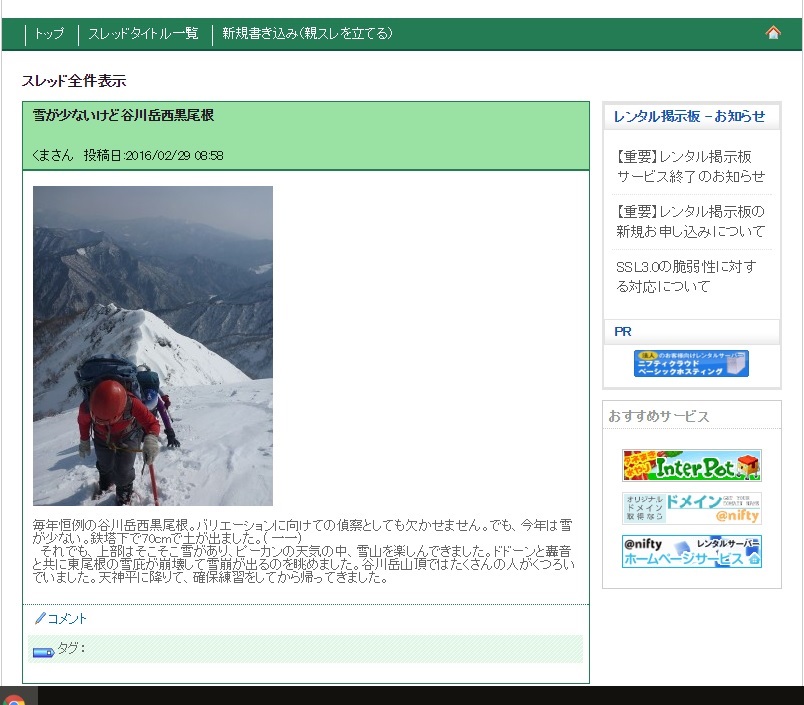Open the mountain climbing photo thumbnail
This screenshot has width=804, height=705.
153,346
